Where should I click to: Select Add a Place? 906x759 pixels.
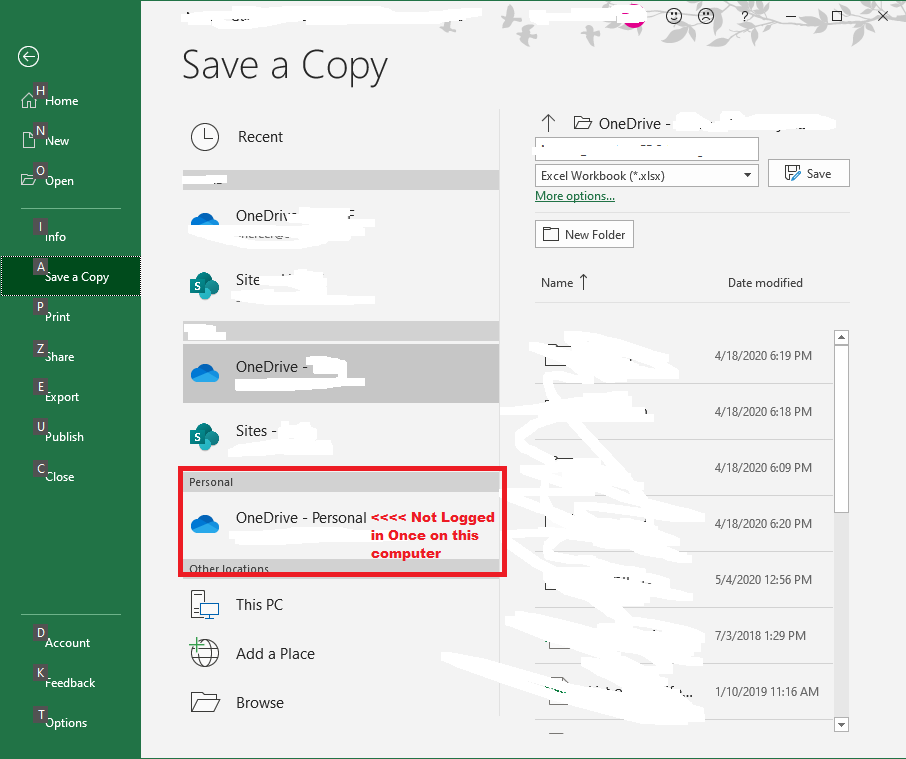point(341,654)
